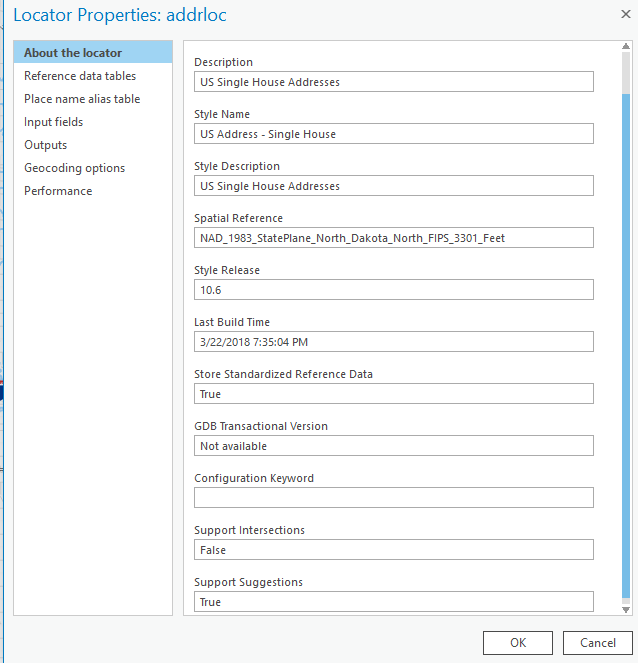Go to Outputs page
Screen dimensions: 638x663
point(46,145)
